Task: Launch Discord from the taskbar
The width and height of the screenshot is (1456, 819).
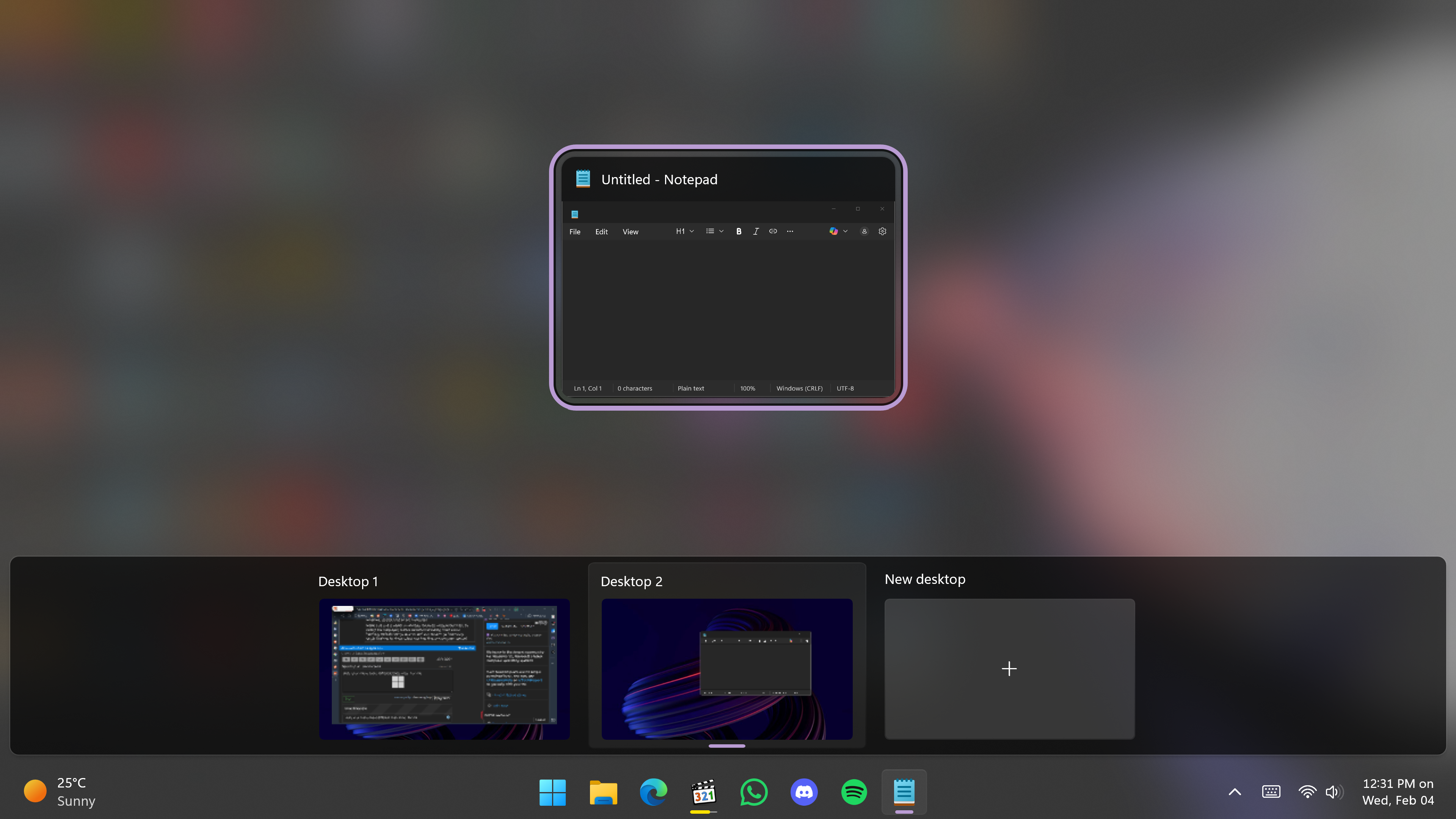Action: tap(804, 792)
